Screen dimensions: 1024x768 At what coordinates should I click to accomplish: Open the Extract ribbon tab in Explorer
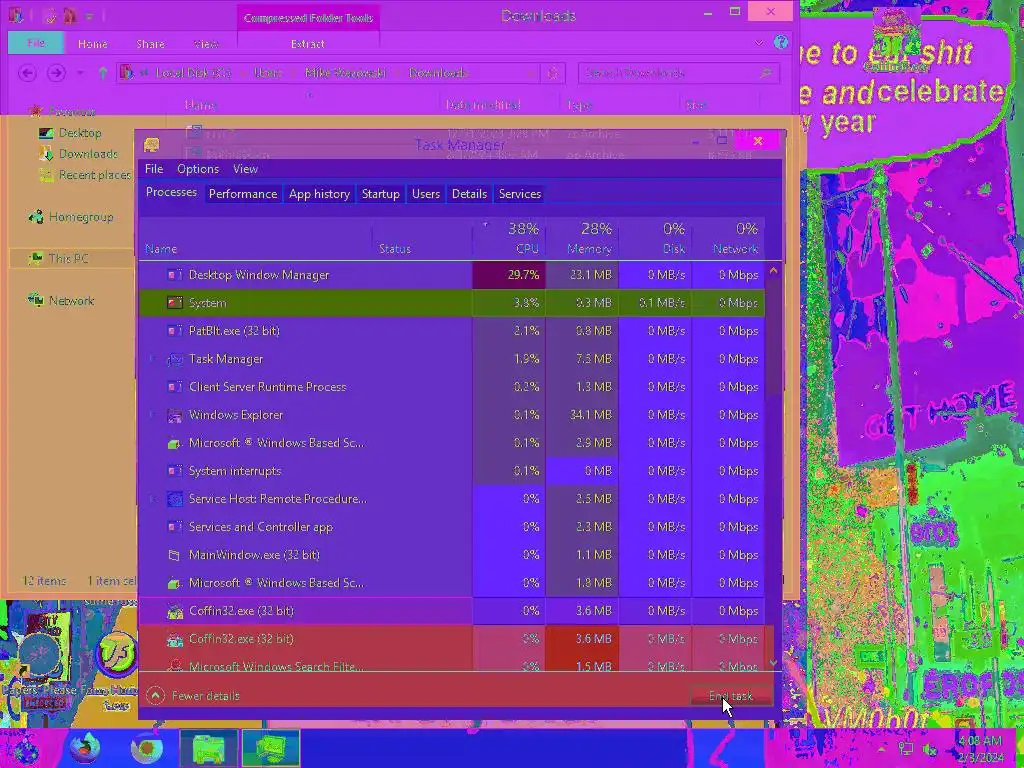coord(308,44)
